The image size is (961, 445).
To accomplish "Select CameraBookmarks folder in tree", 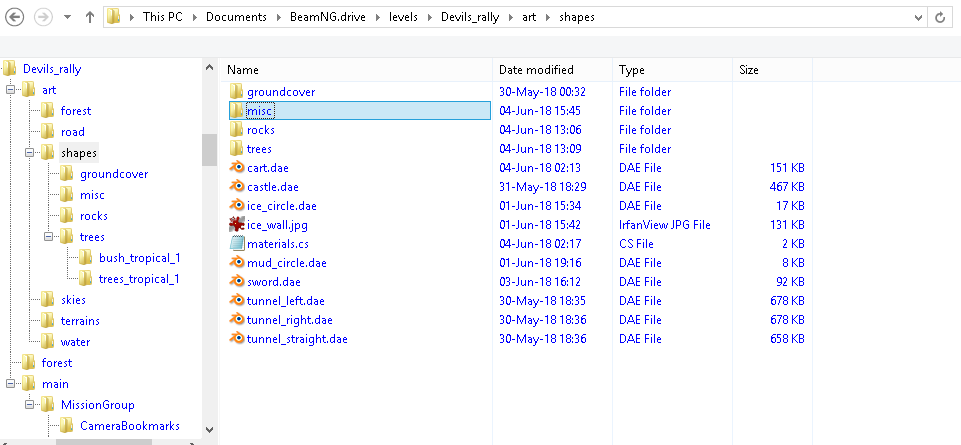I will click(x=130, y=425).
